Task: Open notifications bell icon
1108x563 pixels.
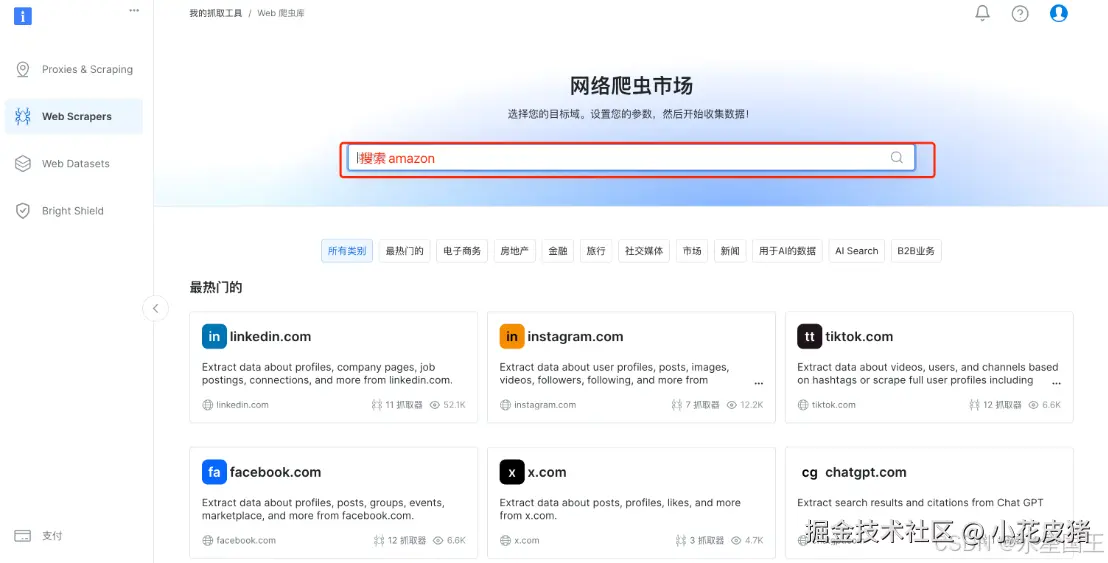Action: [x=982, y=13]
